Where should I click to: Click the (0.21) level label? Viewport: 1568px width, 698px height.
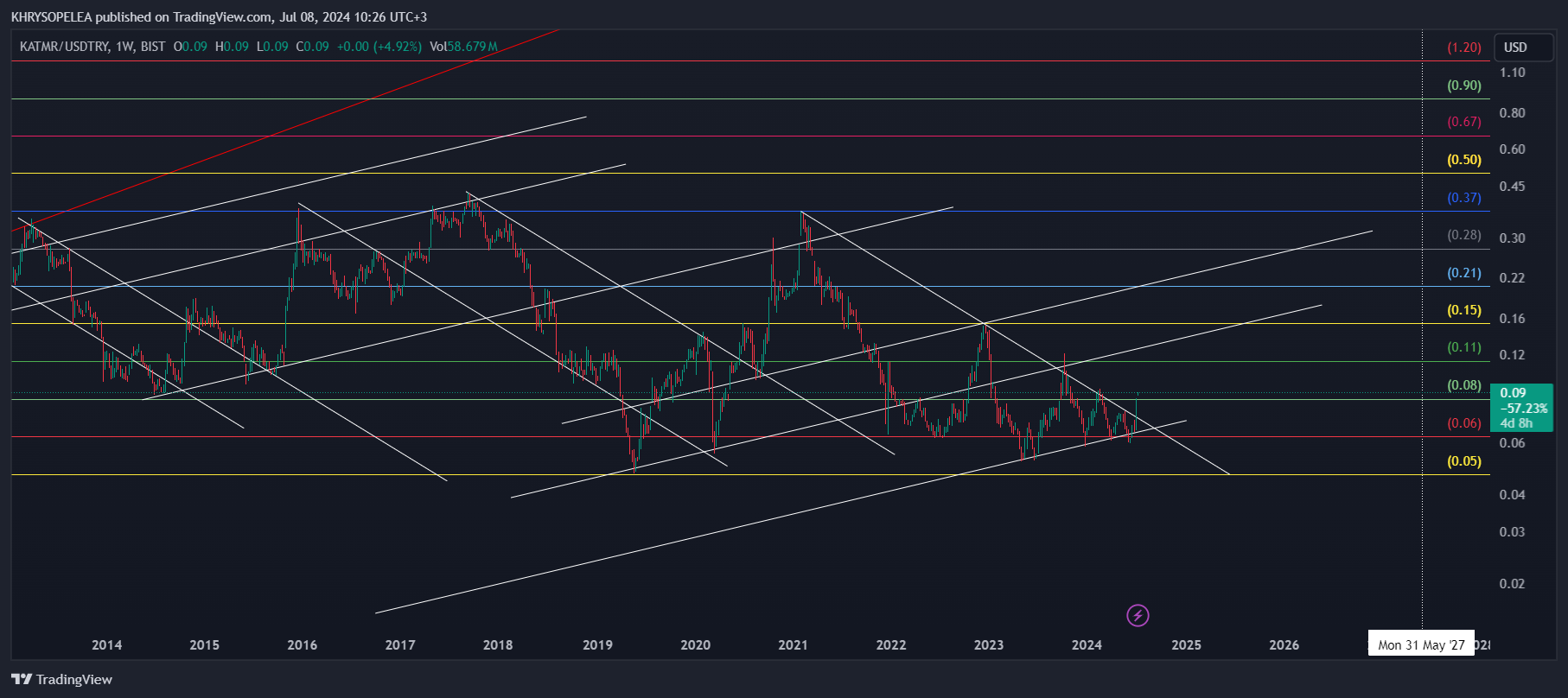pos(1464,273)
